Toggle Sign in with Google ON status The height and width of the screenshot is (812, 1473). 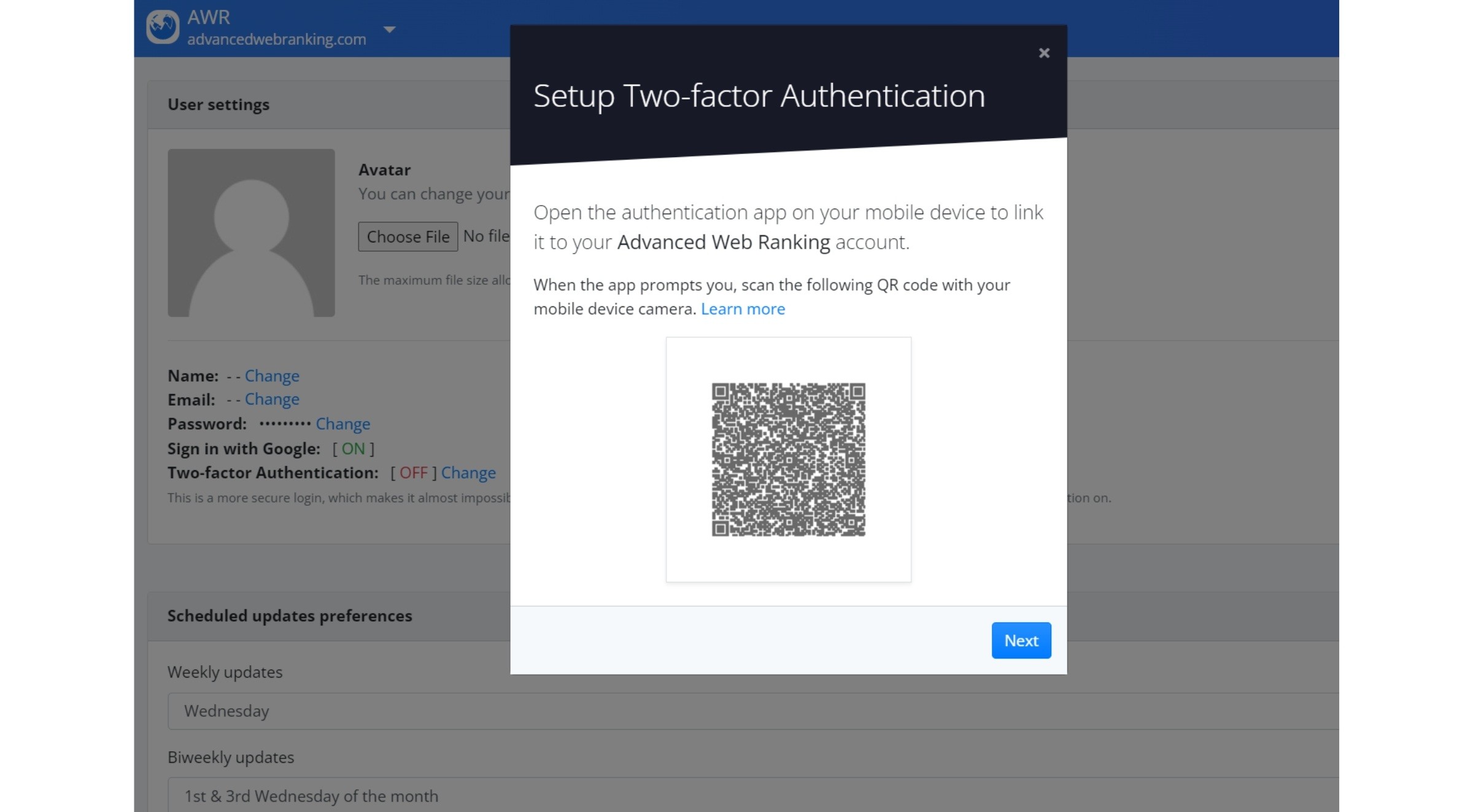point(354,449)
